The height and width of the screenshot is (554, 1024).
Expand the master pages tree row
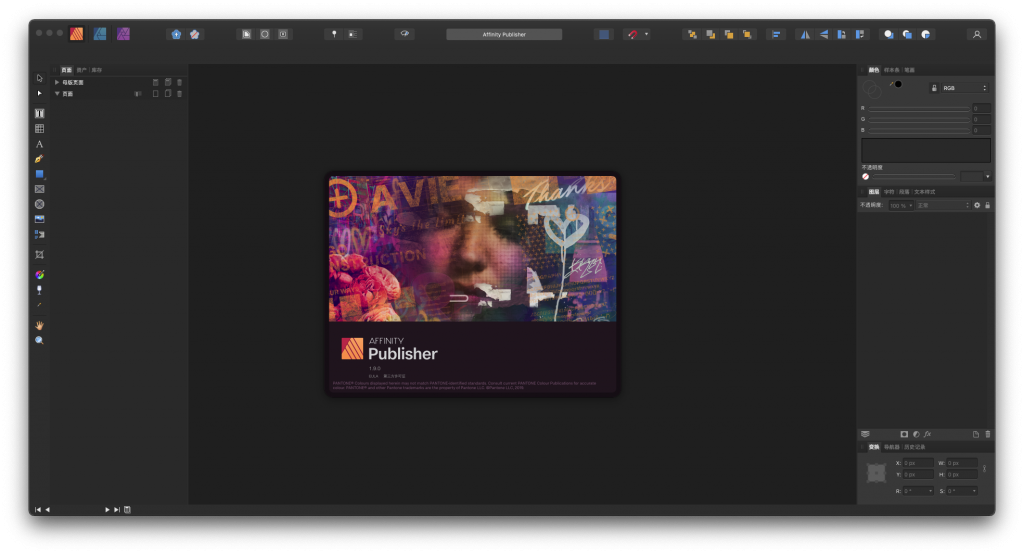(x=57, y=82)
